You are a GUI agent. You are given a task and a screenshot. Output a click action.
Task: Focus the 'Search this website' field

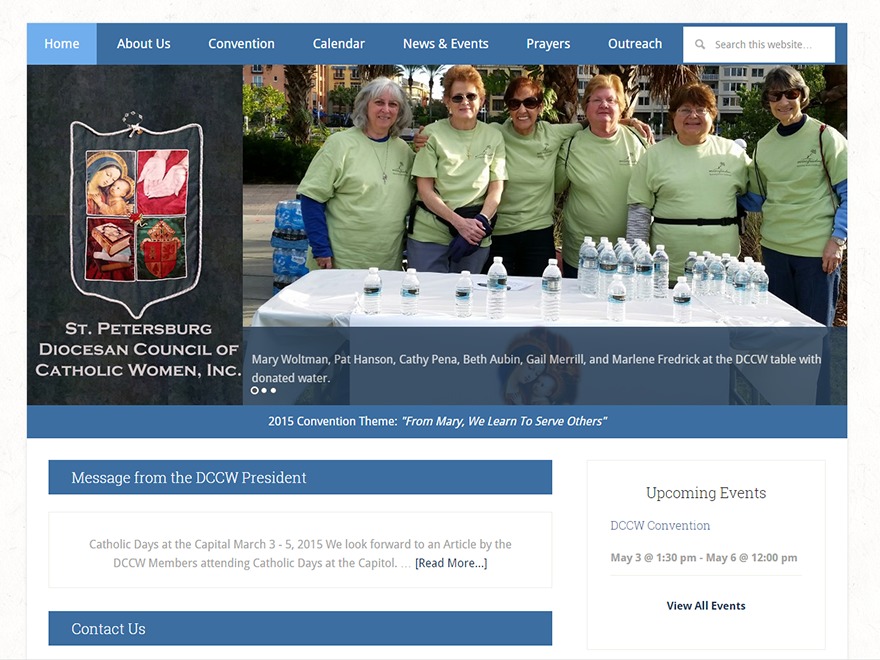click(x=759, y=44)
